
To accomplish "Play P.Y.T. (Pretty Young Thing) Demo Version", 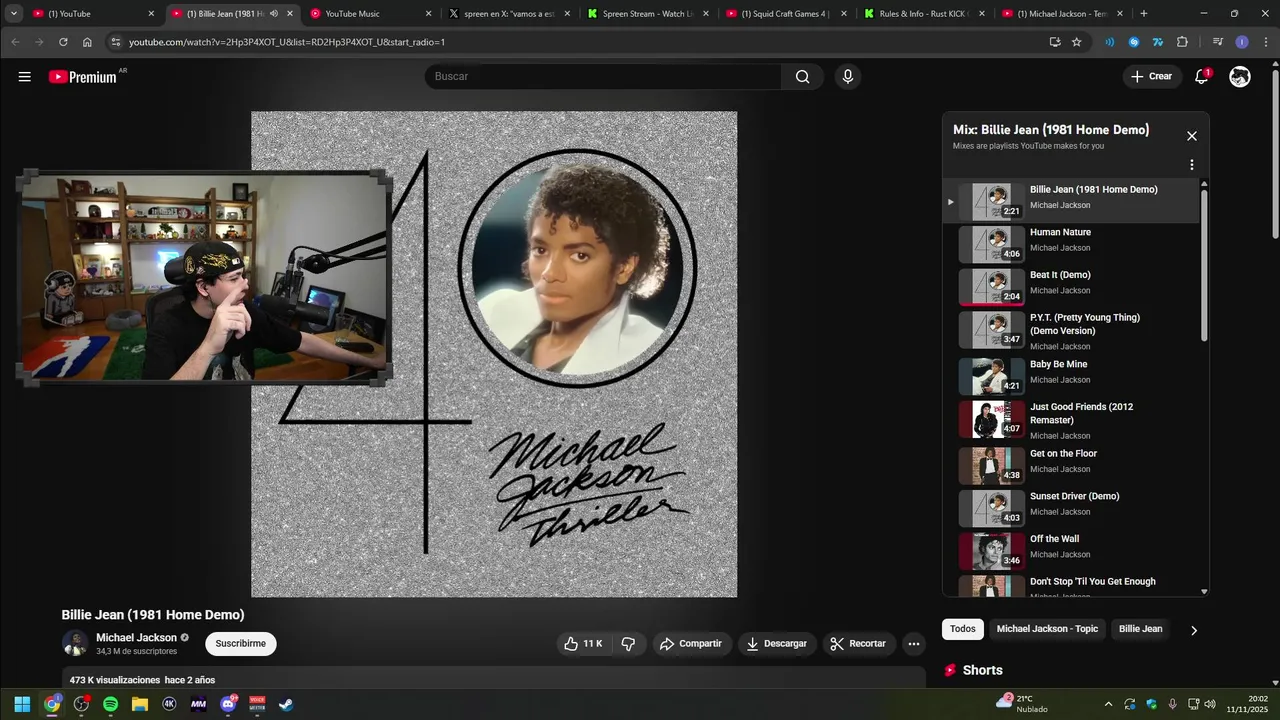I will click(1071, 330).
